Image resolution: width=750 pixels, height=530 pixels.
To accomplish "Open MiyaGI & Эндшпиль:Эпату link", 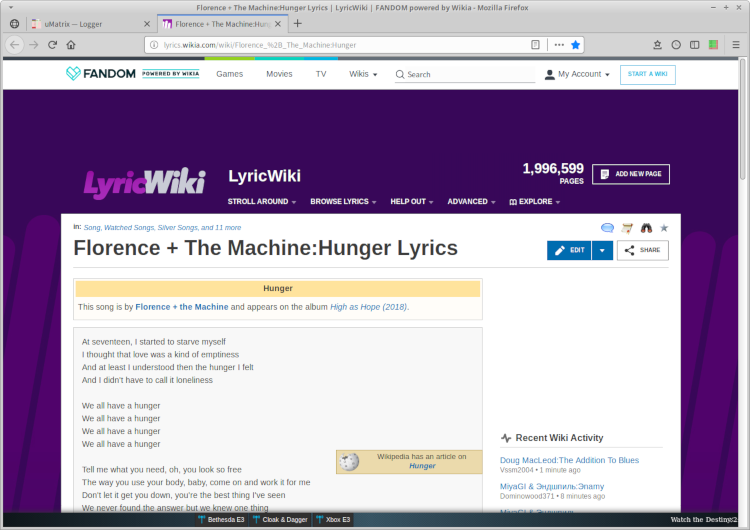I will coord(552,486).
